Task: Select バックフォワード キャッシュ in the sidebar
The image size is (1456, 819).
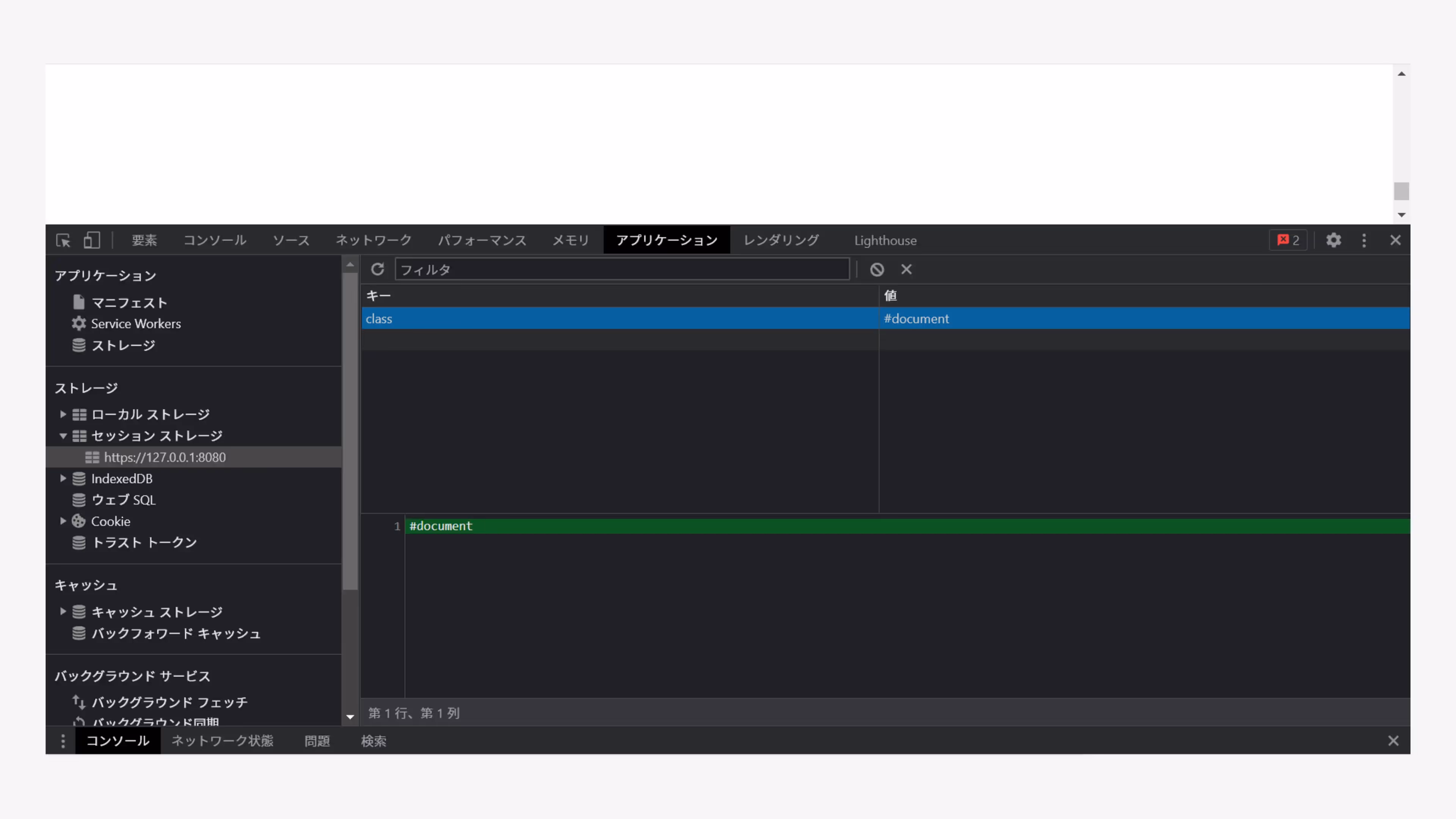Action: (x=176, y=634)
